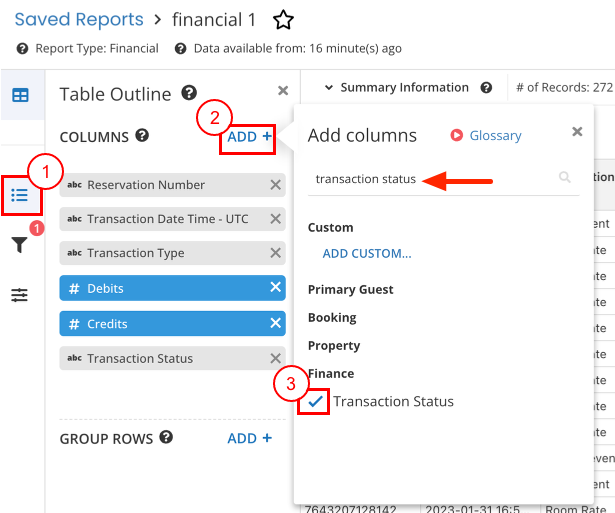Open the Table Outline list icon
Viewport: 615px width, 513px height.
pos(20,194)
